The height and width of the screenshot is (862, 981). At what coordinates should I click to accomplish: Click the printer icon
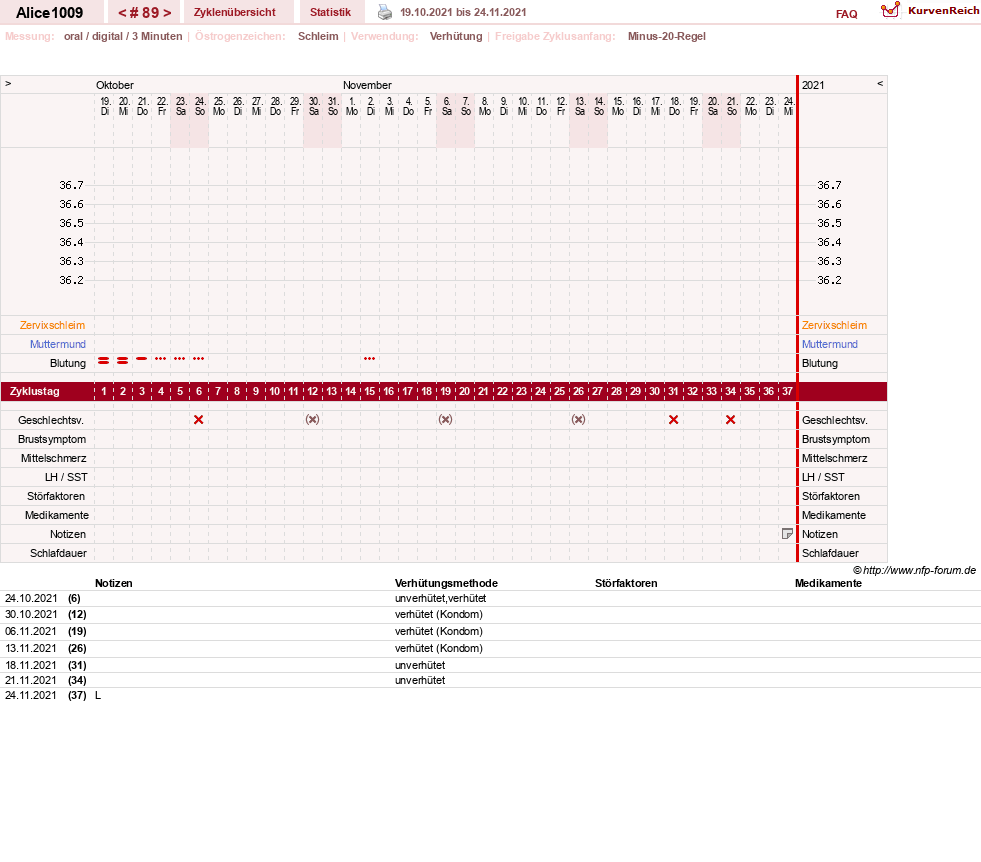coord(385,12)
